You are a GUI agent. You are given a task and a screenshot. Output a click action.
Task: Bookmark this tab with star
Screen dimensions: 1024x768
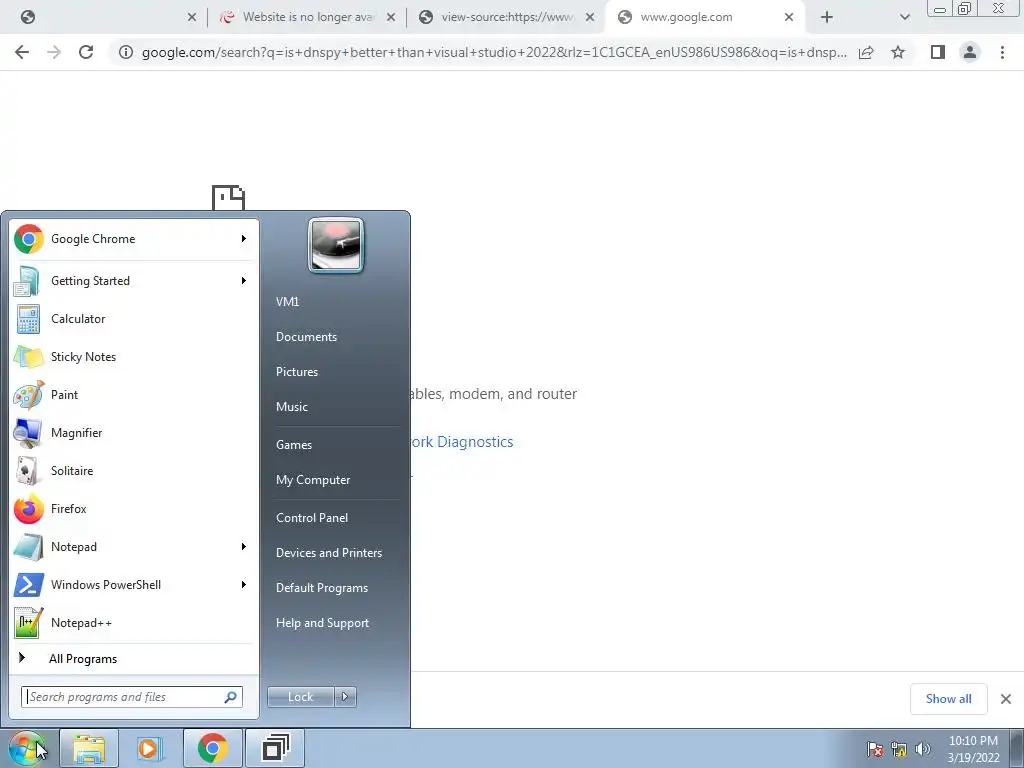click(898, 52)
